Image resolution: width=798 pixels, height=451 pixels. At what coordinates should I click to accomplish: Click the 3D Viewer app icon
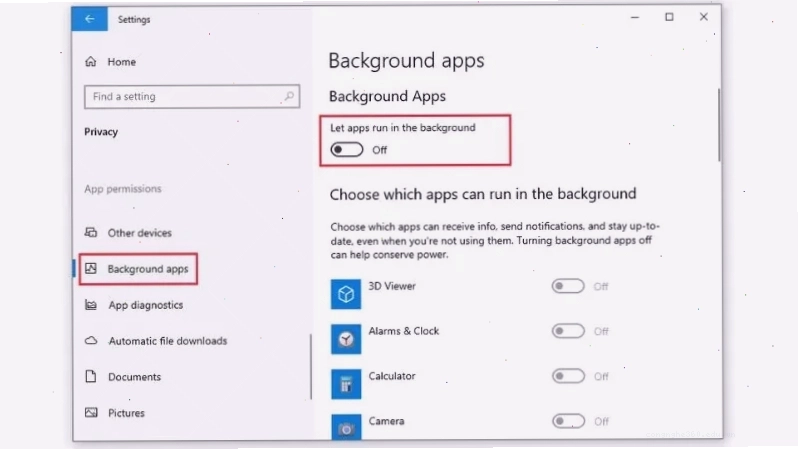click(x=346, y=294)
